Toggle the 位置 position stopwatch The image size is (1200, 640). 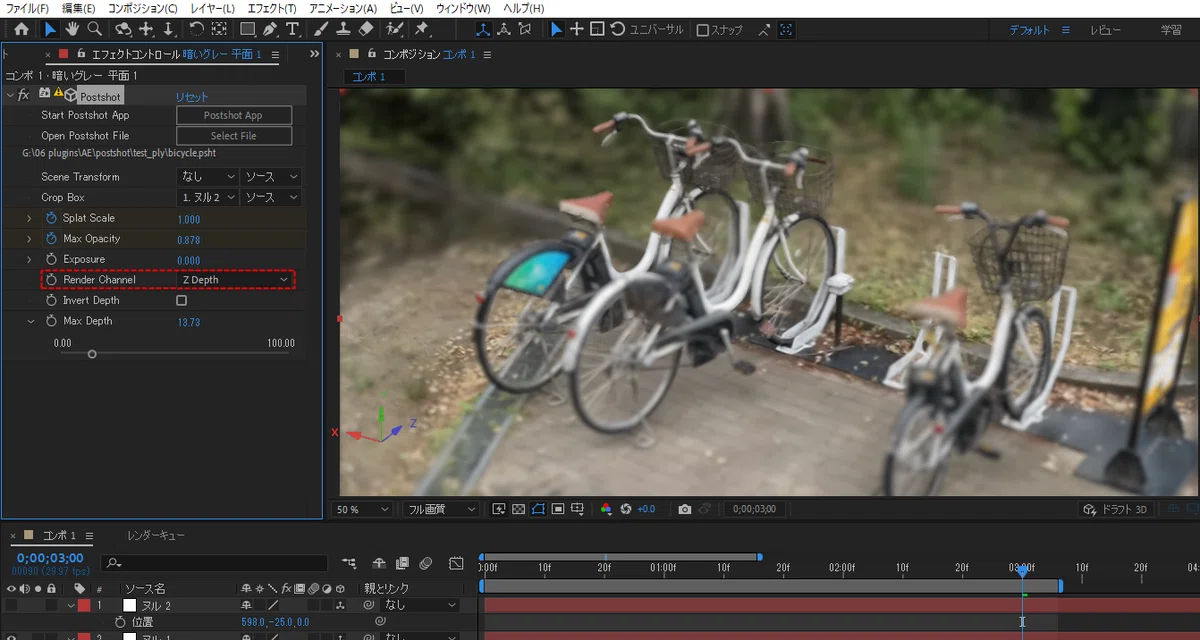click(x=120, y=622)
